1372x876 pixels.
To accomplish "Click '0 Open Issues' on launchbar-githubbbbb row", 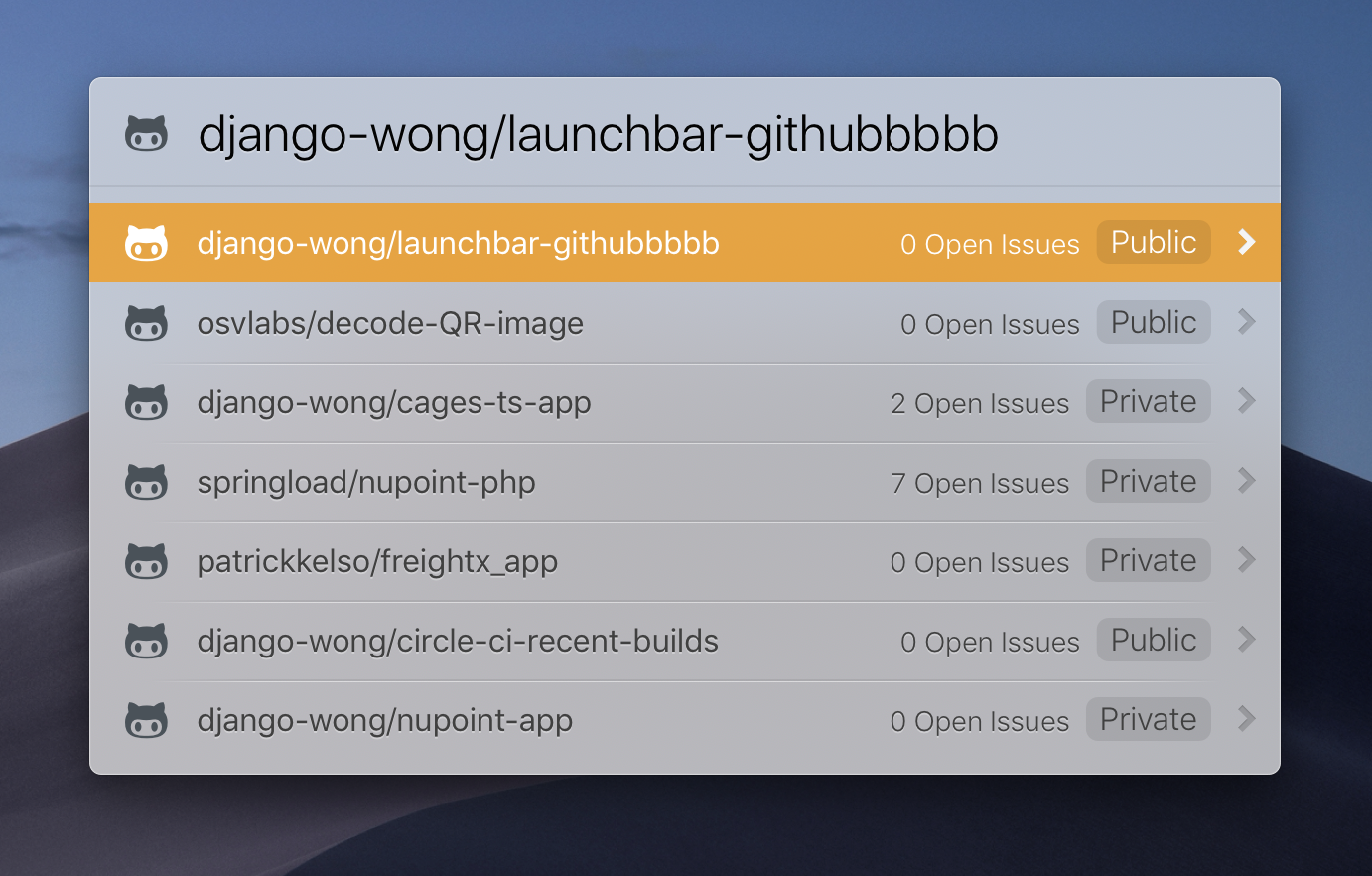I will [x=990, y=244].
